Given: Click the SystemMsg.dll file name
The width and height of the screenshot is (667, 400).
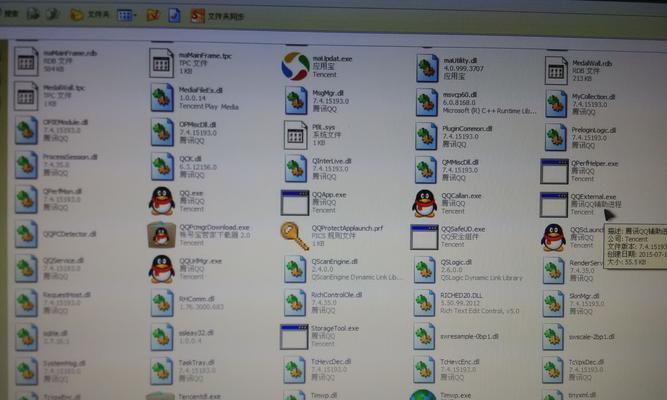Looking at the screenshot, I should pos(64,363).
